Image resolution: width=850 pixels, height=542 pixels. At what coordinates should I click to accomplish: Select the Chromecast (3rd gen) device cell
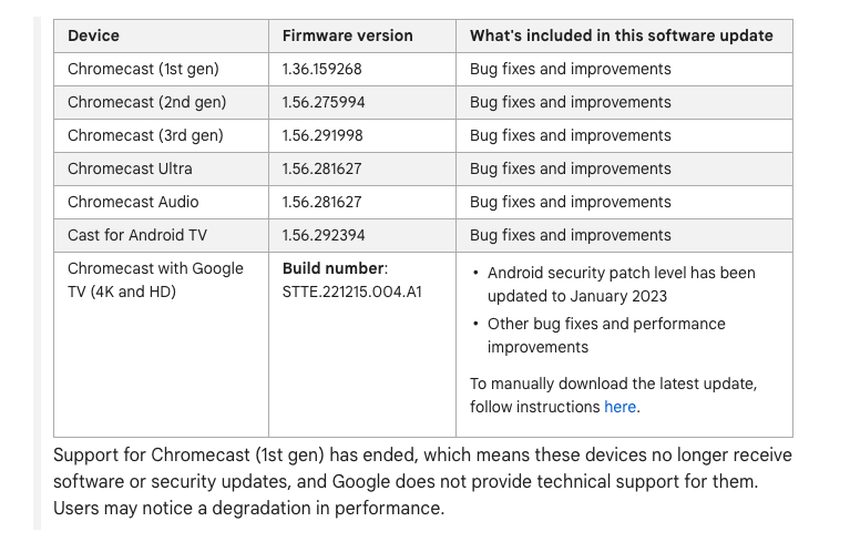(x=146, y=135)
